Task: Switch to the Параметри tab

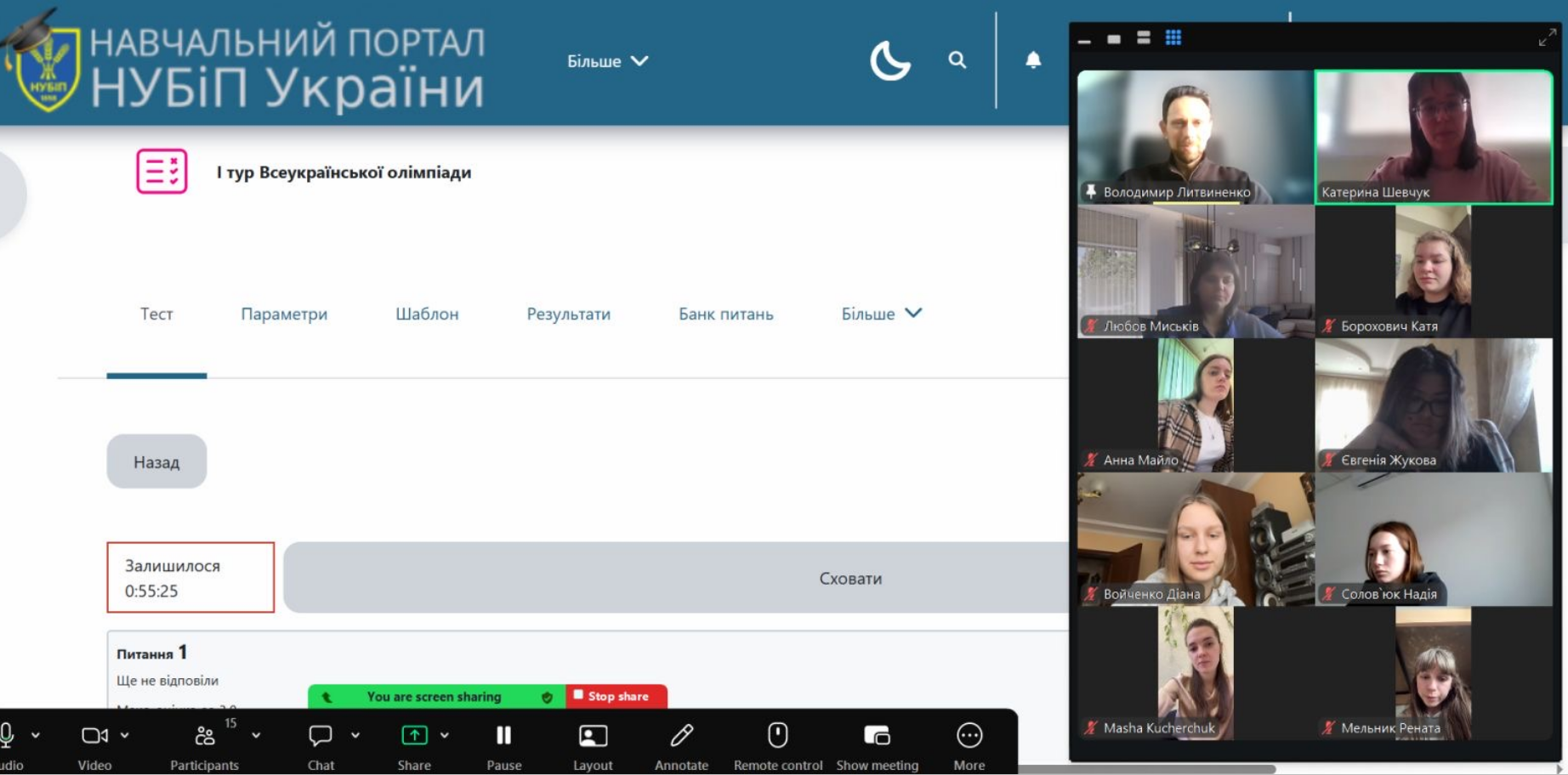Action: (284, 314)
